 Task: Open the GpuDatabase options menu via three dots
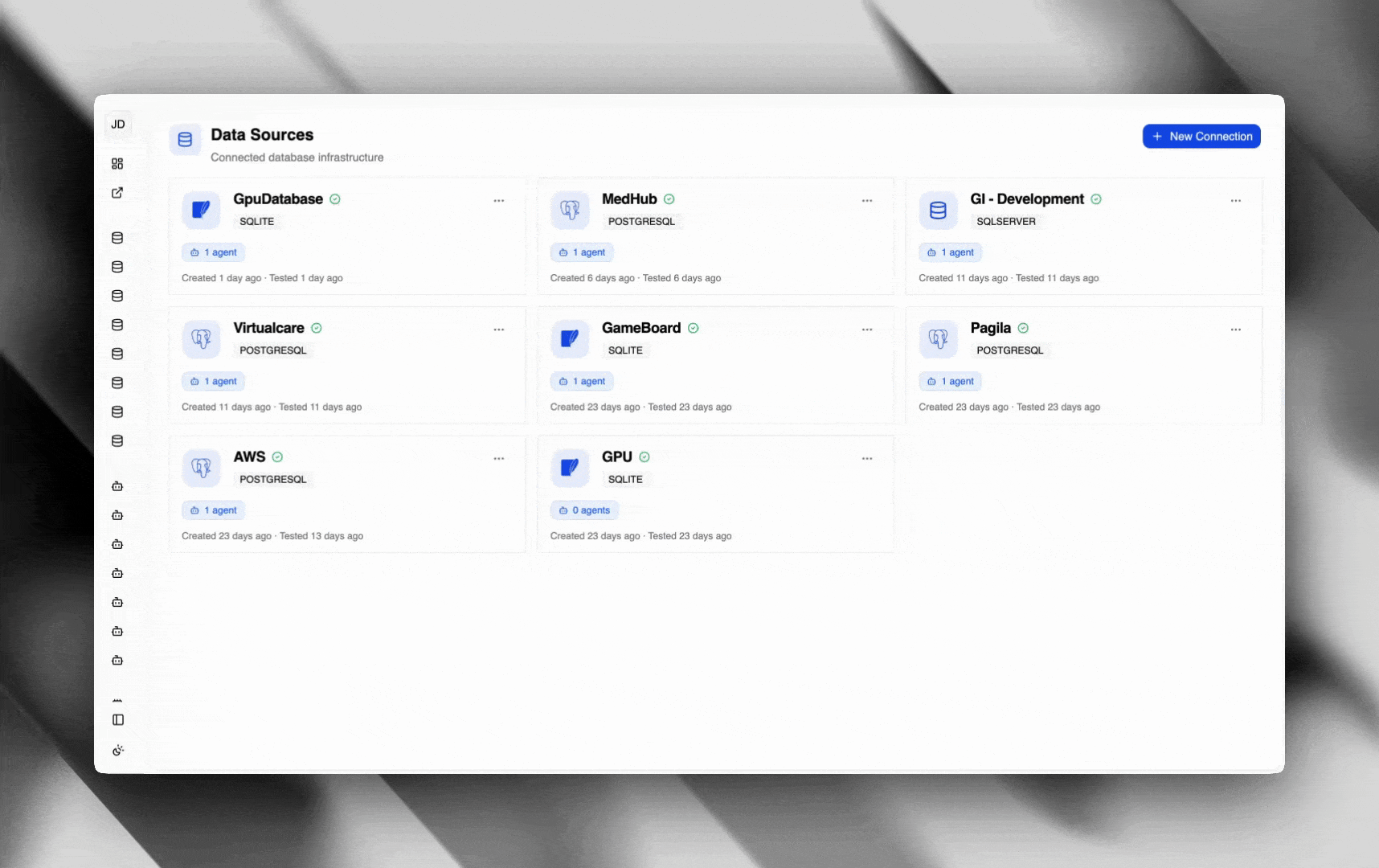(499, 200)
